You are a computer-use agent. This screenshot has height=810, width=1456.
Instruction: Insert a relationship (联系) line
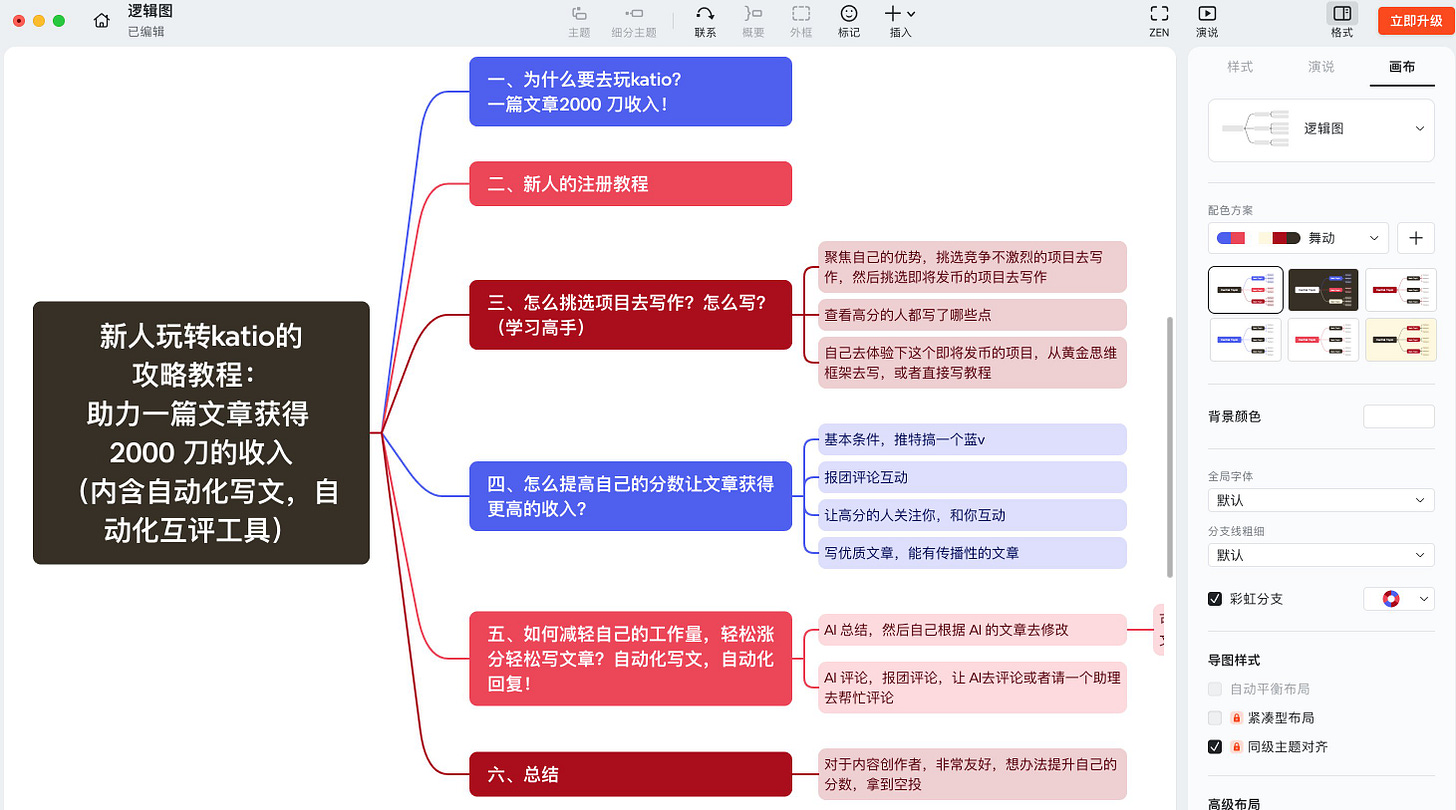pos(705,21)
